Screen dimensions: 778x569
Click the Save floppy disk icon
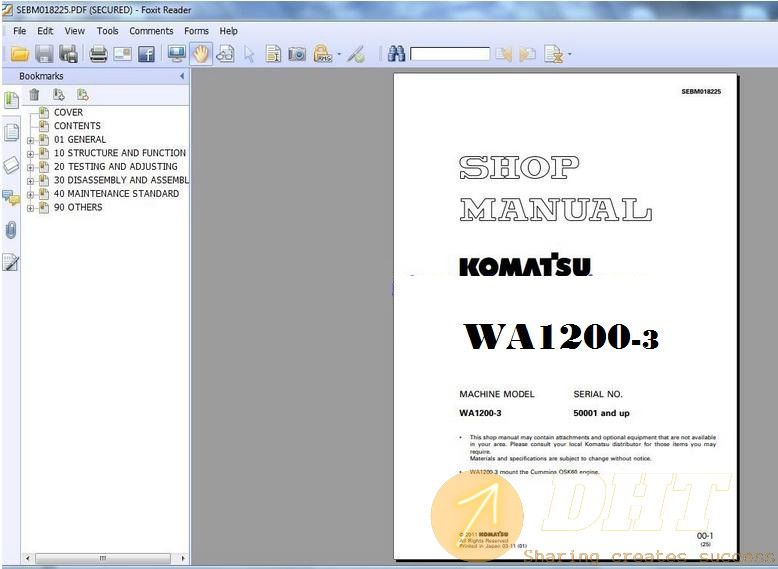44,54
